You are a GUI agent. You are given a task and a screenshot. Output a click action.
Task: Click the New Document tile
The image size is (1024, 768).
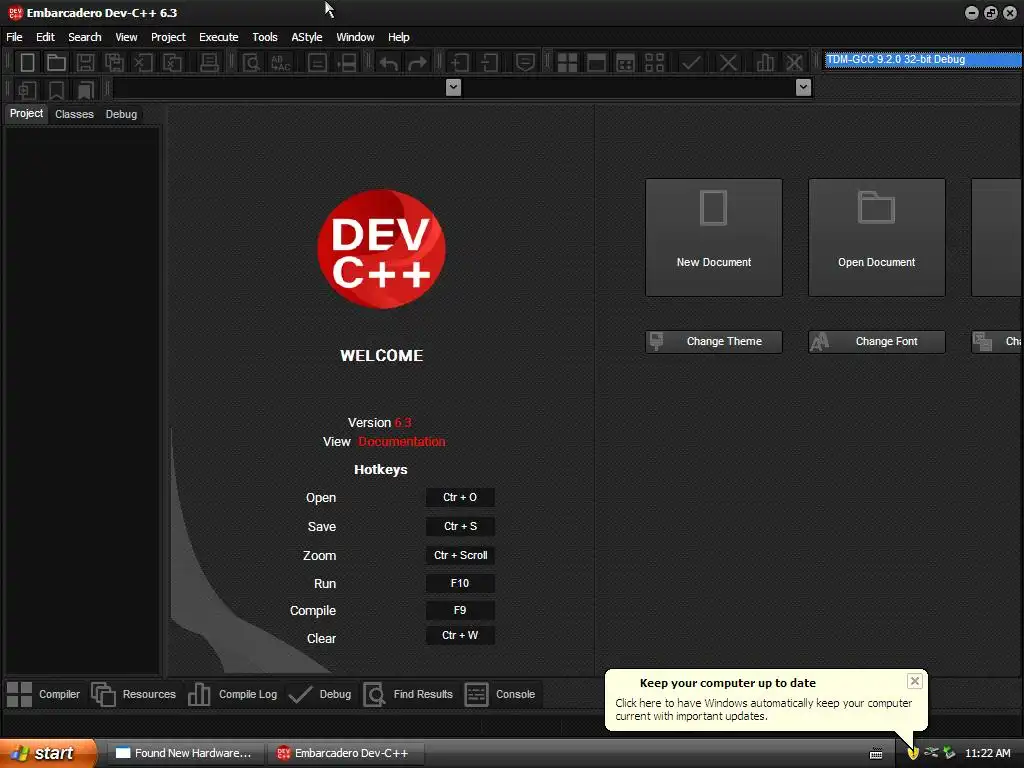(714, 238)
